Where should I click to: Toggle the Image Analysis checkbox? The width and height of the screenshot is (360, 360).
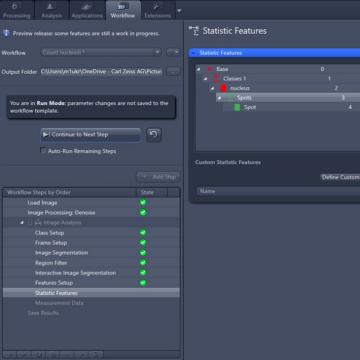pyautogui.click(x=30, y=223)
